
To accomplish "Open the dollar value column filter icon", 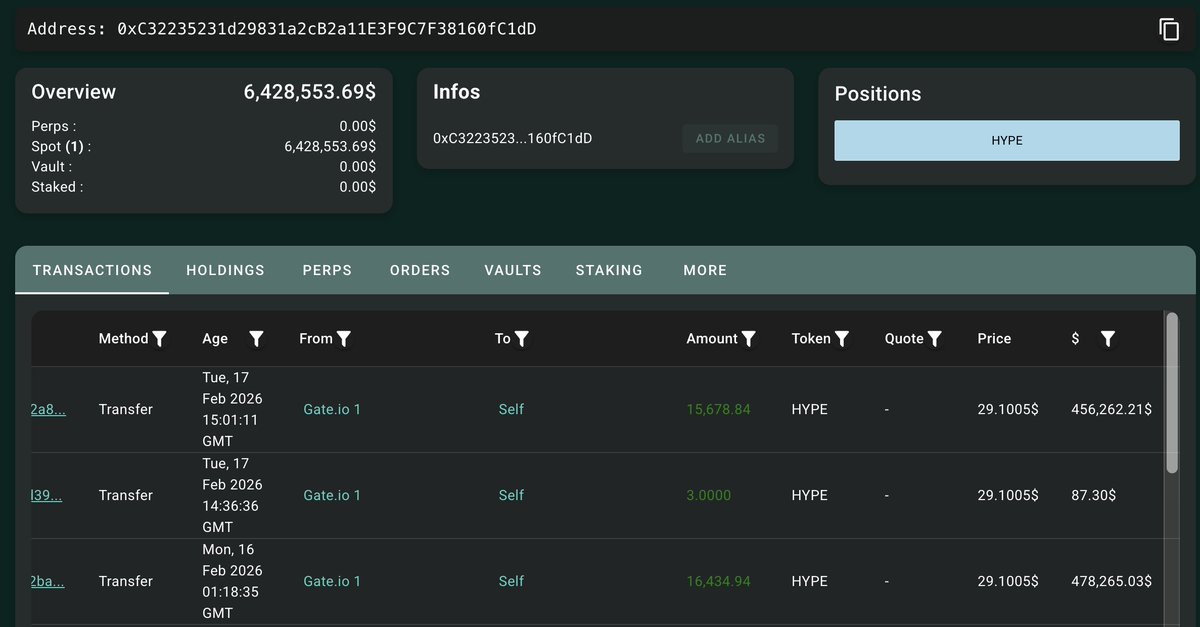I will pyautogui.click(x=1107, y=339).
